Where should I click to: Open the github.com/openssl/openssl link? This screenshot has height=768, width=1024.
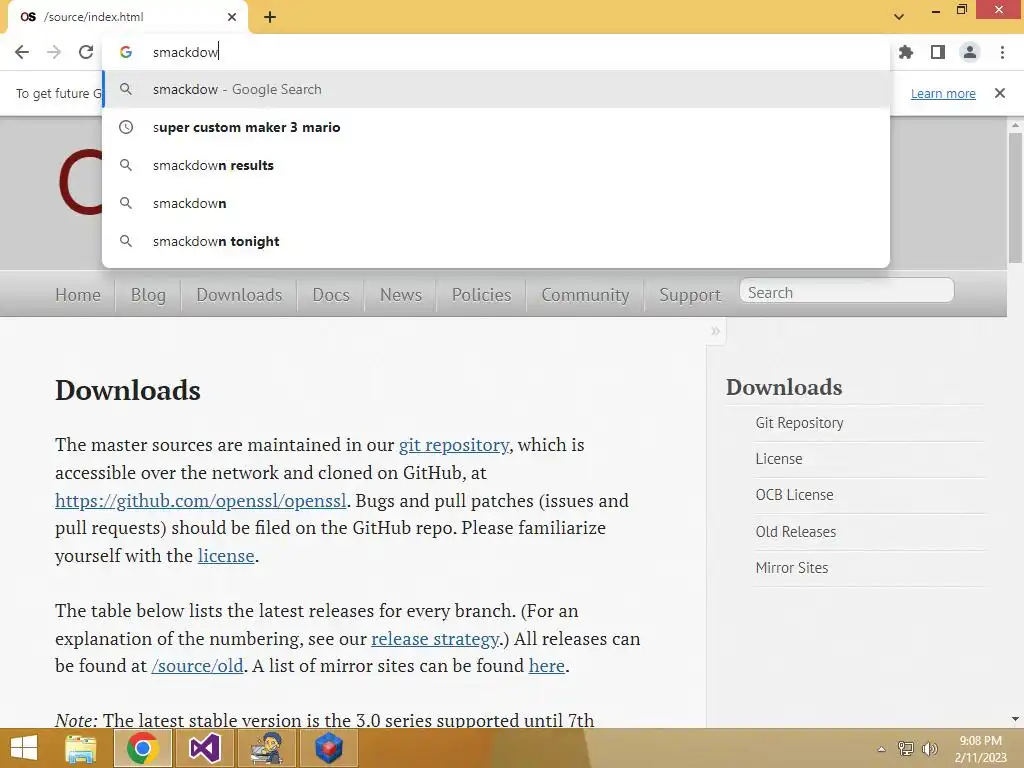coord(200,501)
